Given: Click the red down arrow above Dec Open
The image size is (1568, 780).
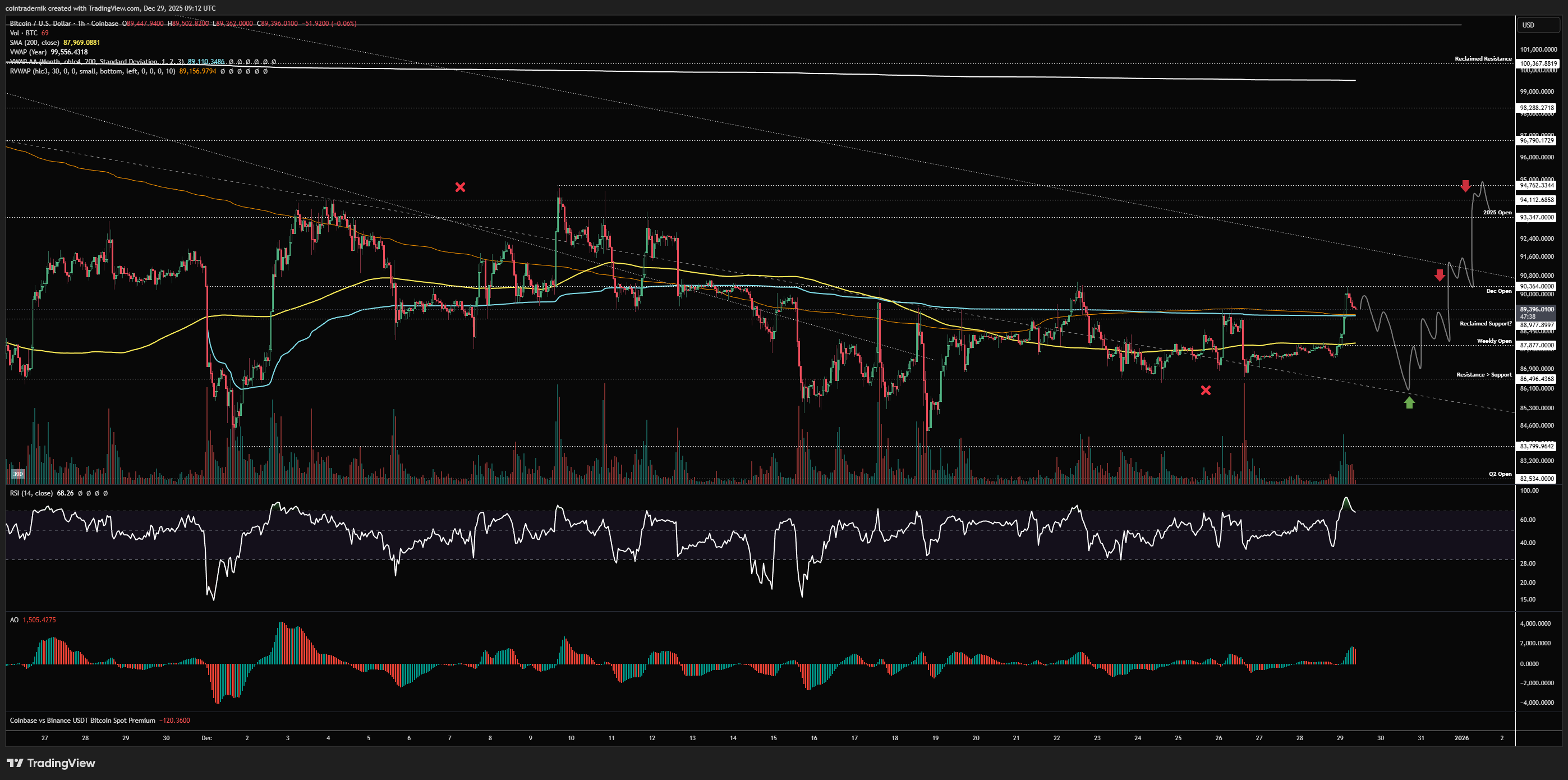Looking at the screenshot, I should [1440, 275].
